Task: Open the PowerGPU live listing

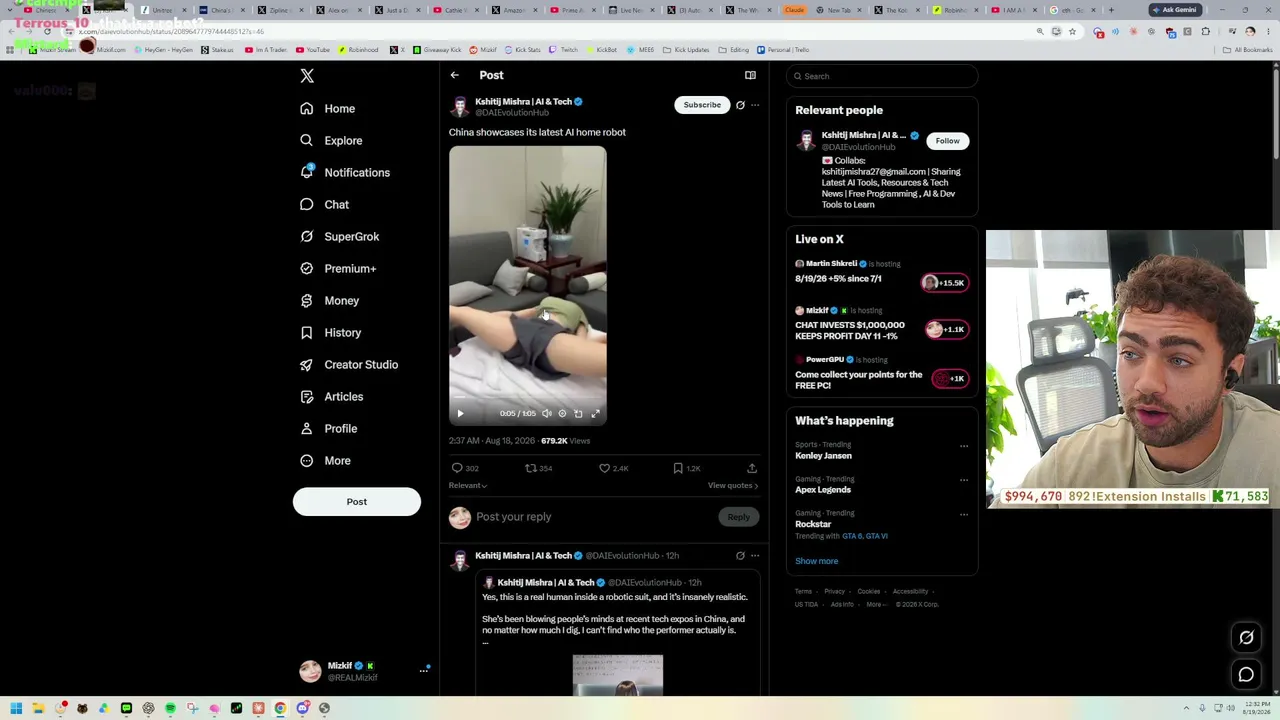Action: 881,373
